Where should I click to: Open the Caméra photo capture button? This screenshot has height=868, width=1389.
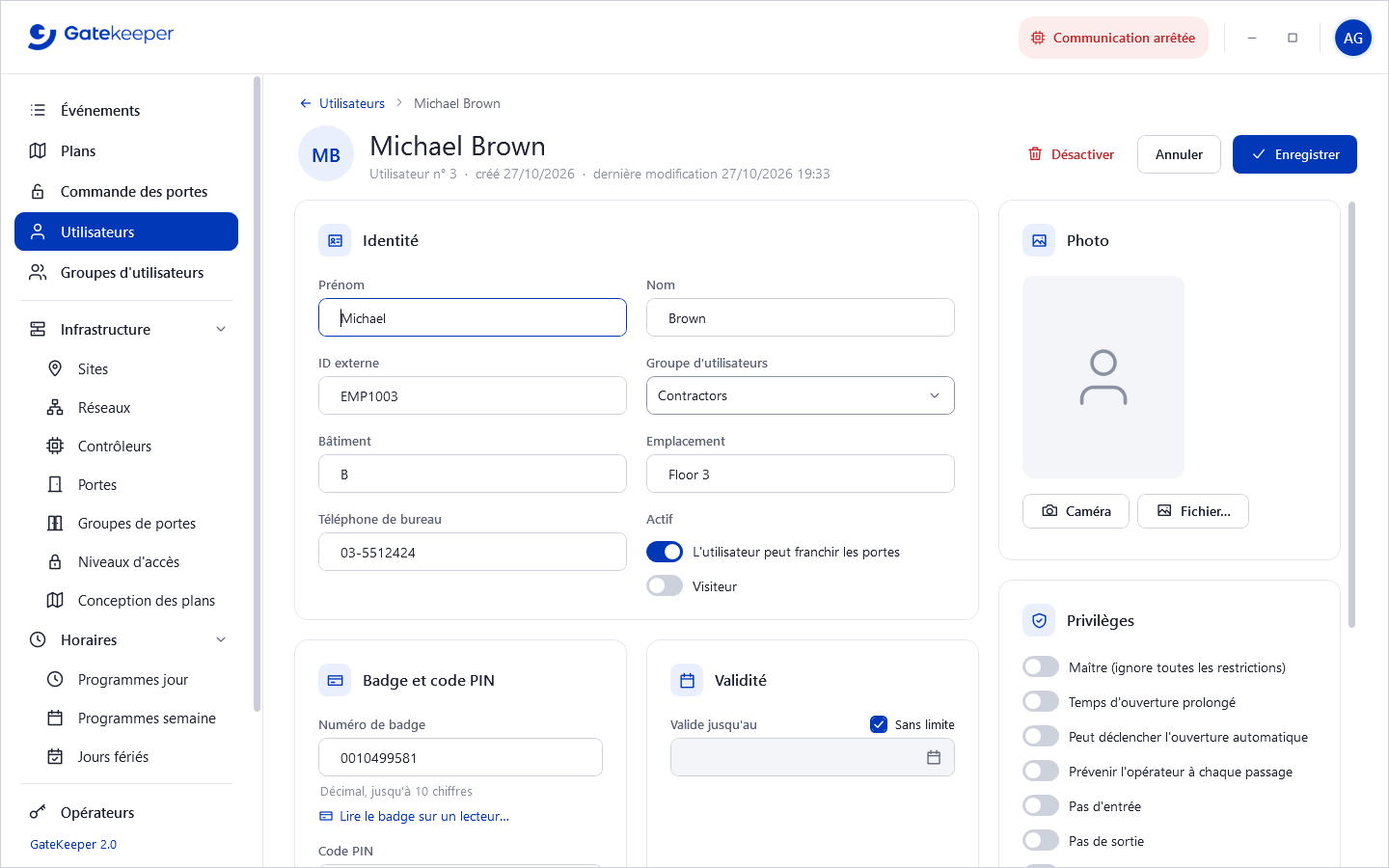[1076, 511]
